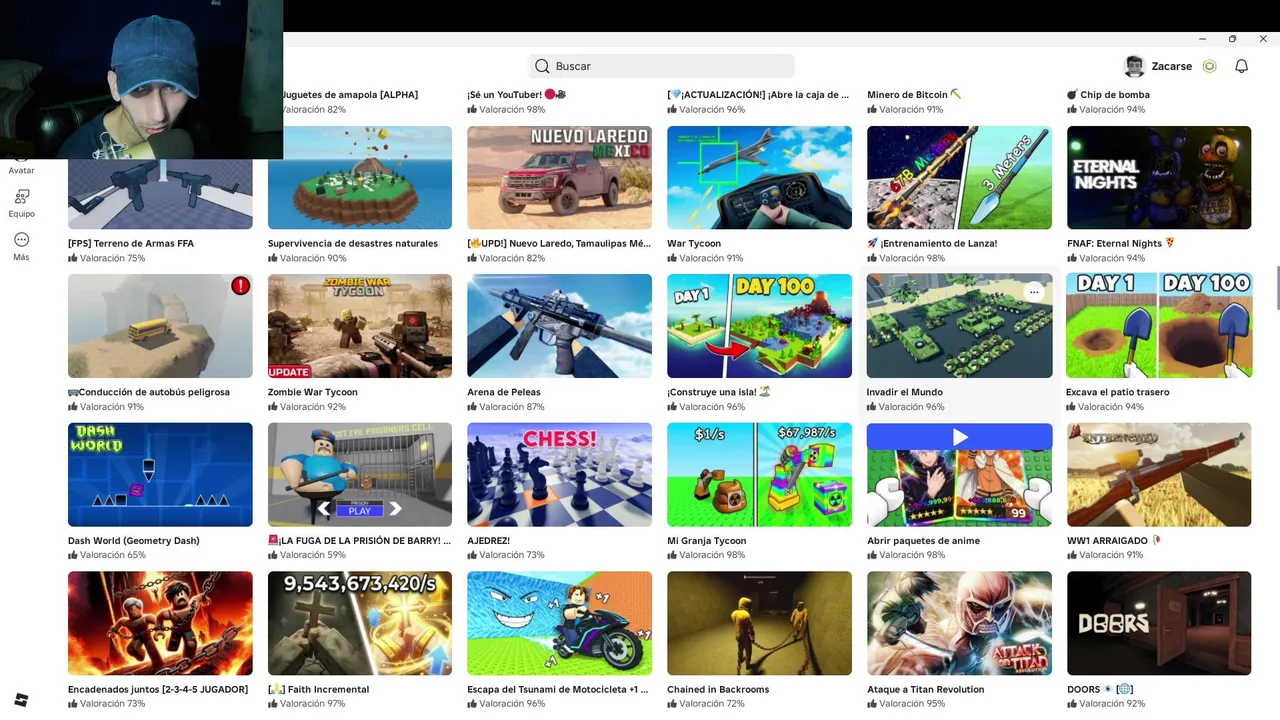Screen dimensions: 1280x720
Task: Open the War Tycoon thumbnail
Action: click(759, 177)
